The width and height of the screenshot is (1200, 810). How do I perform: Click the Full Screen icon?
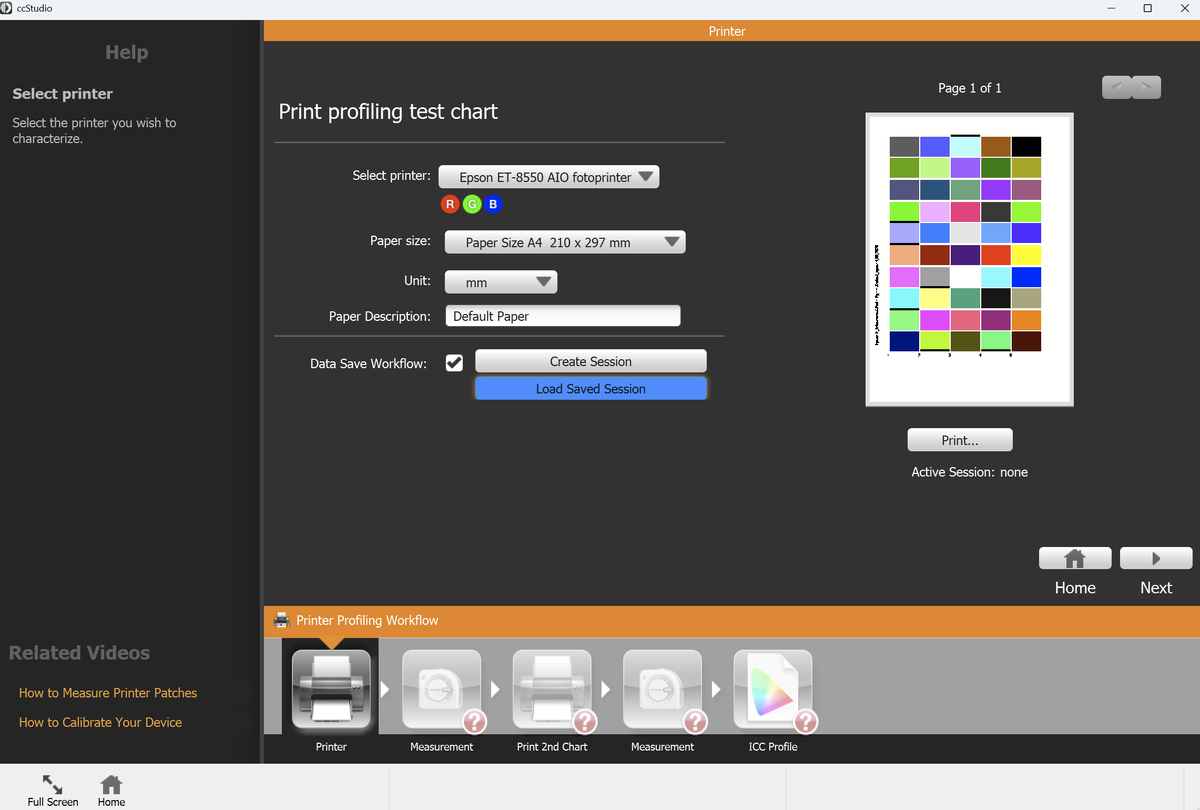tap(52, 785)
